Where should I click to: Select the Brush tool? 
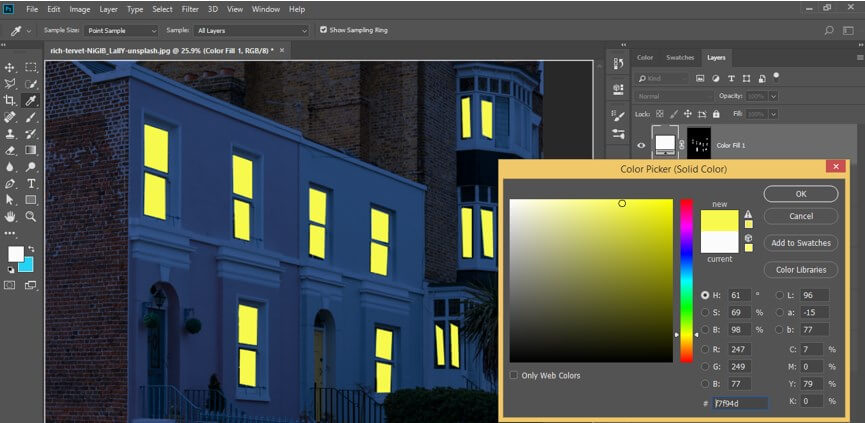31,117
